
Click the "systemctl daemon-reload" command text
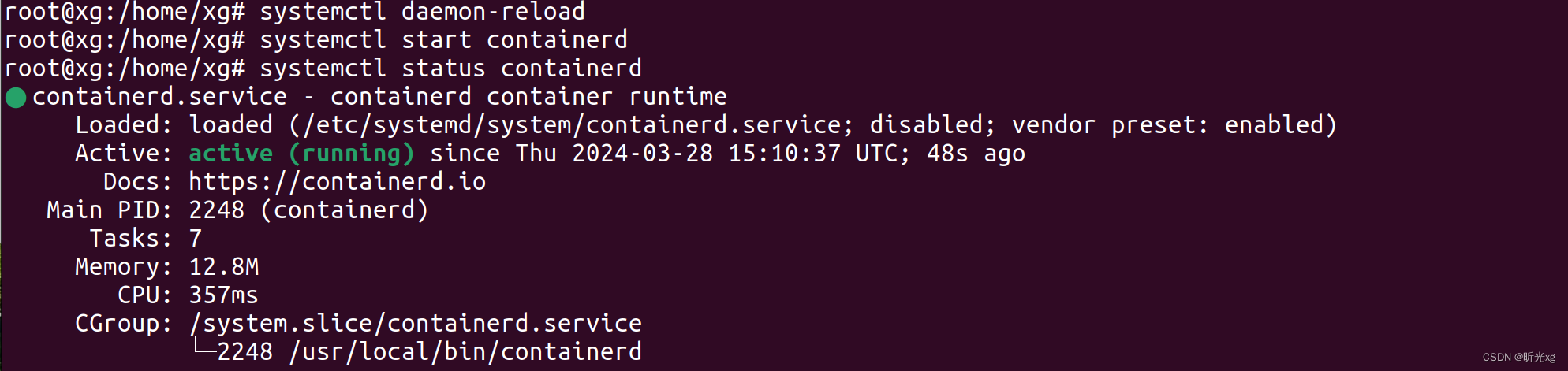(x=422, y=12)
